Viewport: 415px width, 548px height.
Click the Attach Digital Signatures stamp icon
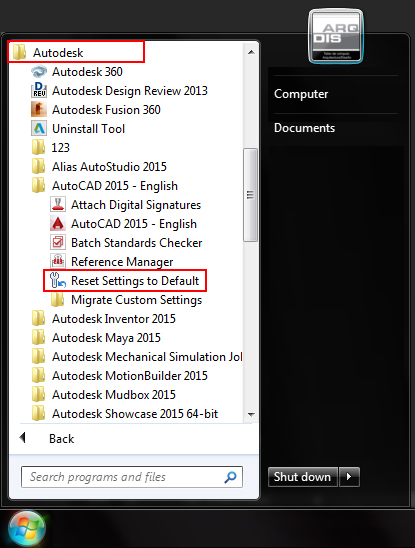[x=58, y=205]
